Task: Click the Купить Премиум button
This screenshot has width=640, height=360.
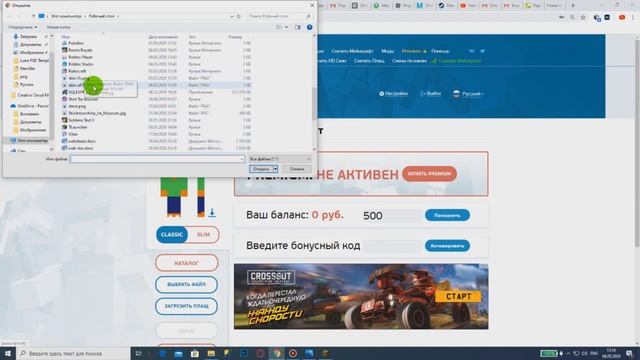Action: pyautogui.click(x=429, y=174)
